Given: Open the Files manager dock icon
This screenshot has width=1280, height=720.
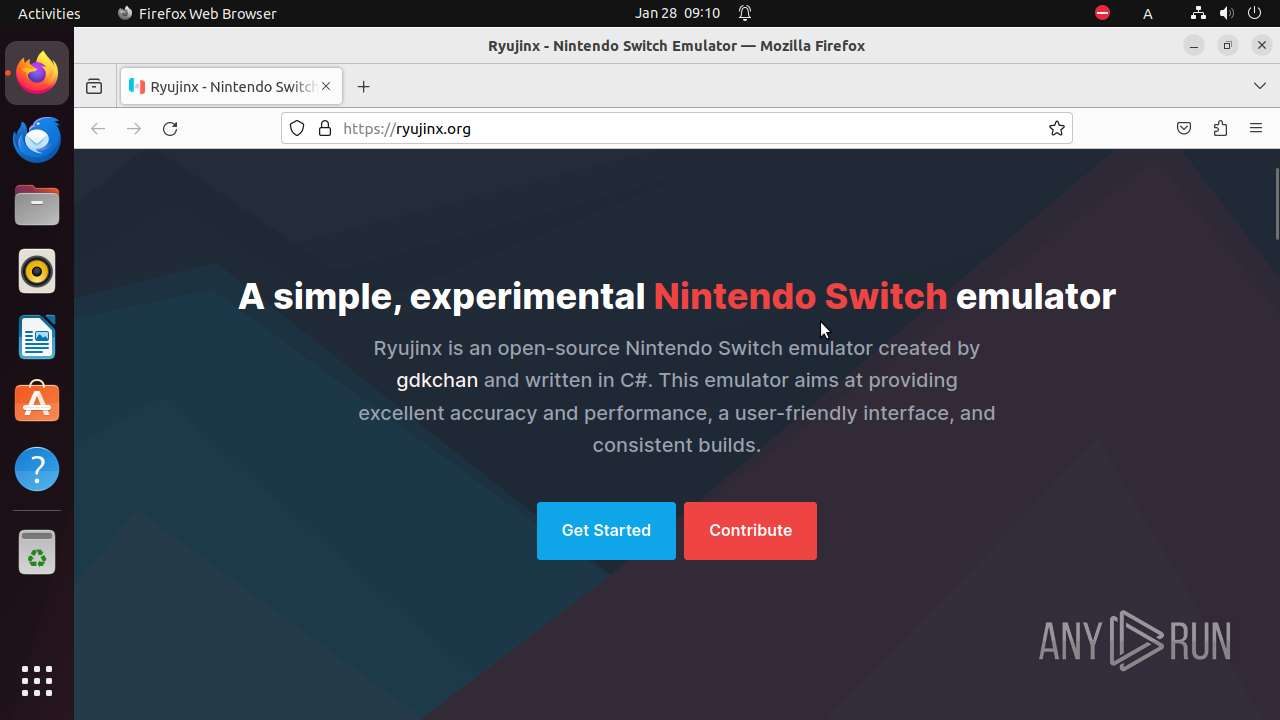Looking at the screenshot, I should [x=37, y=205].
